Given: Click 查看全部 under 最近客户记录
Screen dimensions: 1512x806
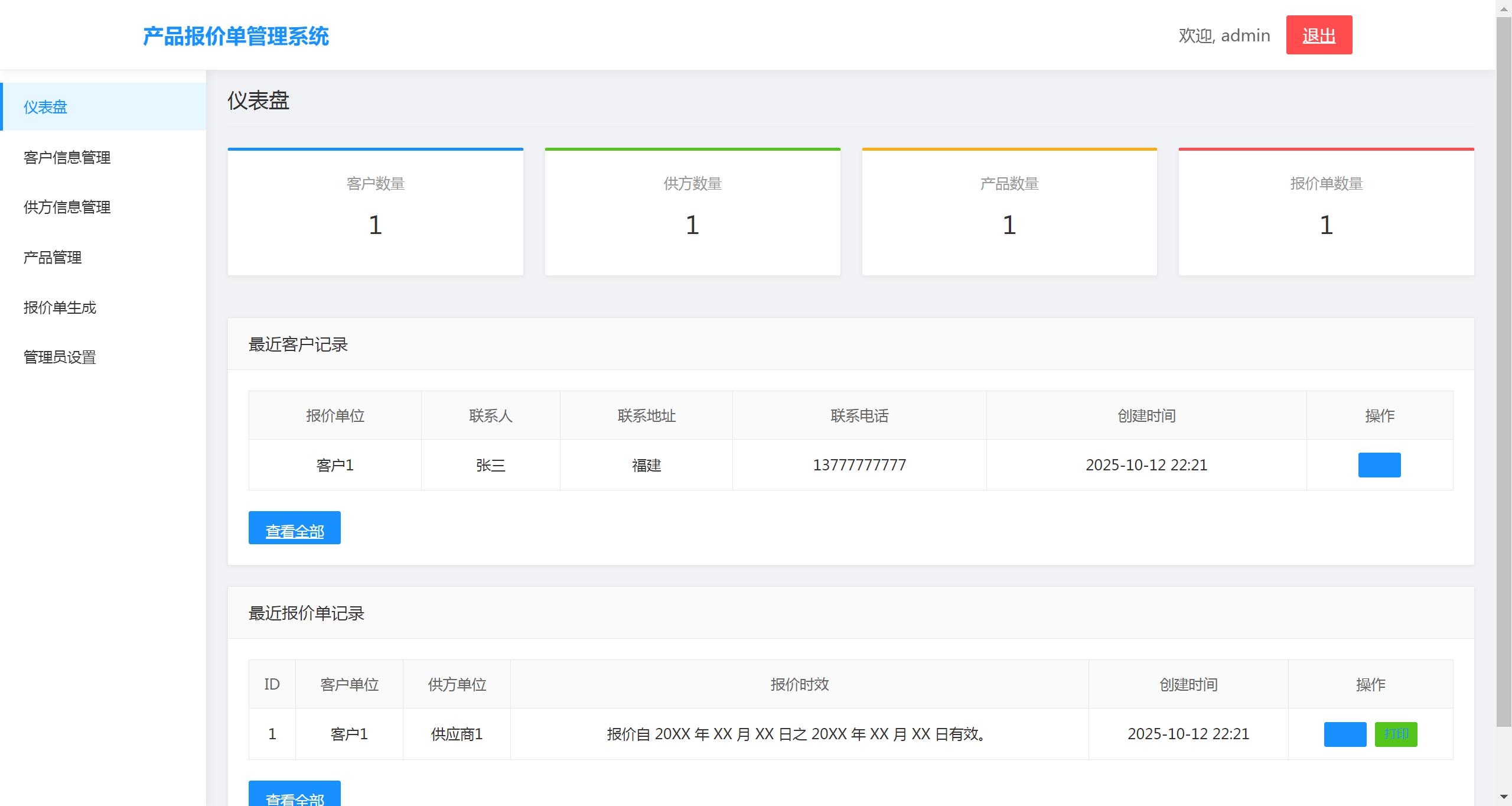Looking at the screenshot, I should (x=294, y=528).
